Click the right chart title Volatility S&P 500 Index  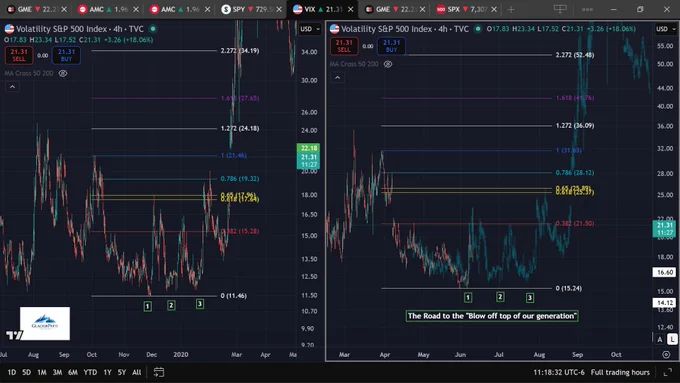(x=387, y=29)
